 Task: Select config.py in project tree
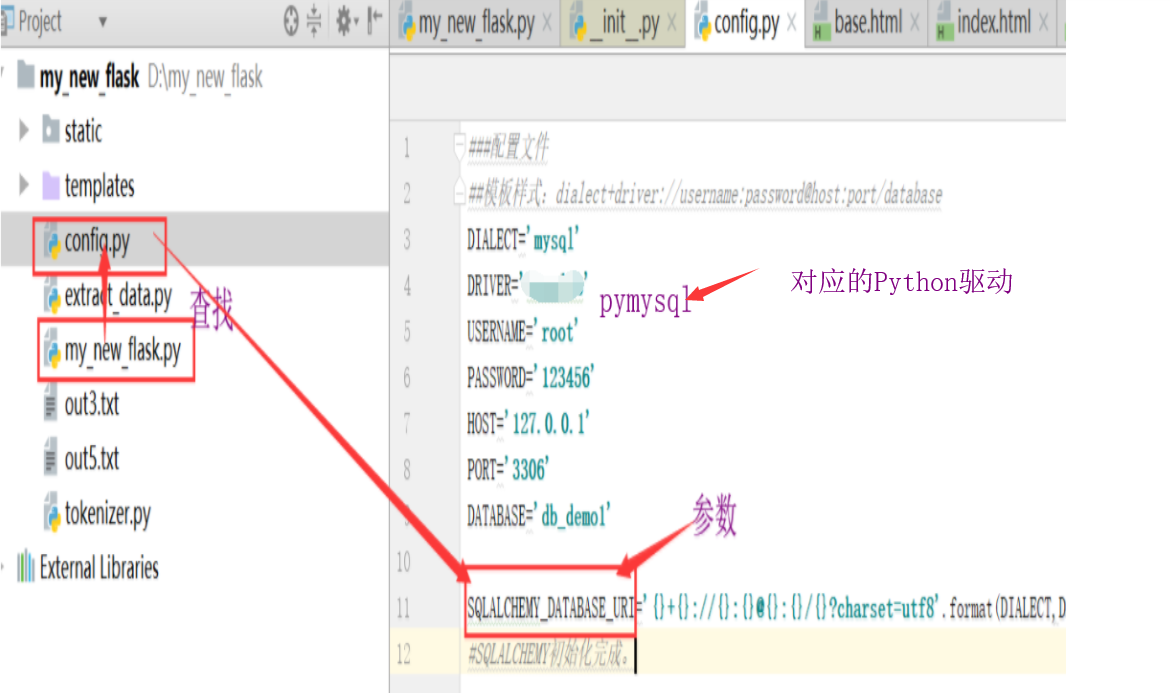tap(96, 242)
